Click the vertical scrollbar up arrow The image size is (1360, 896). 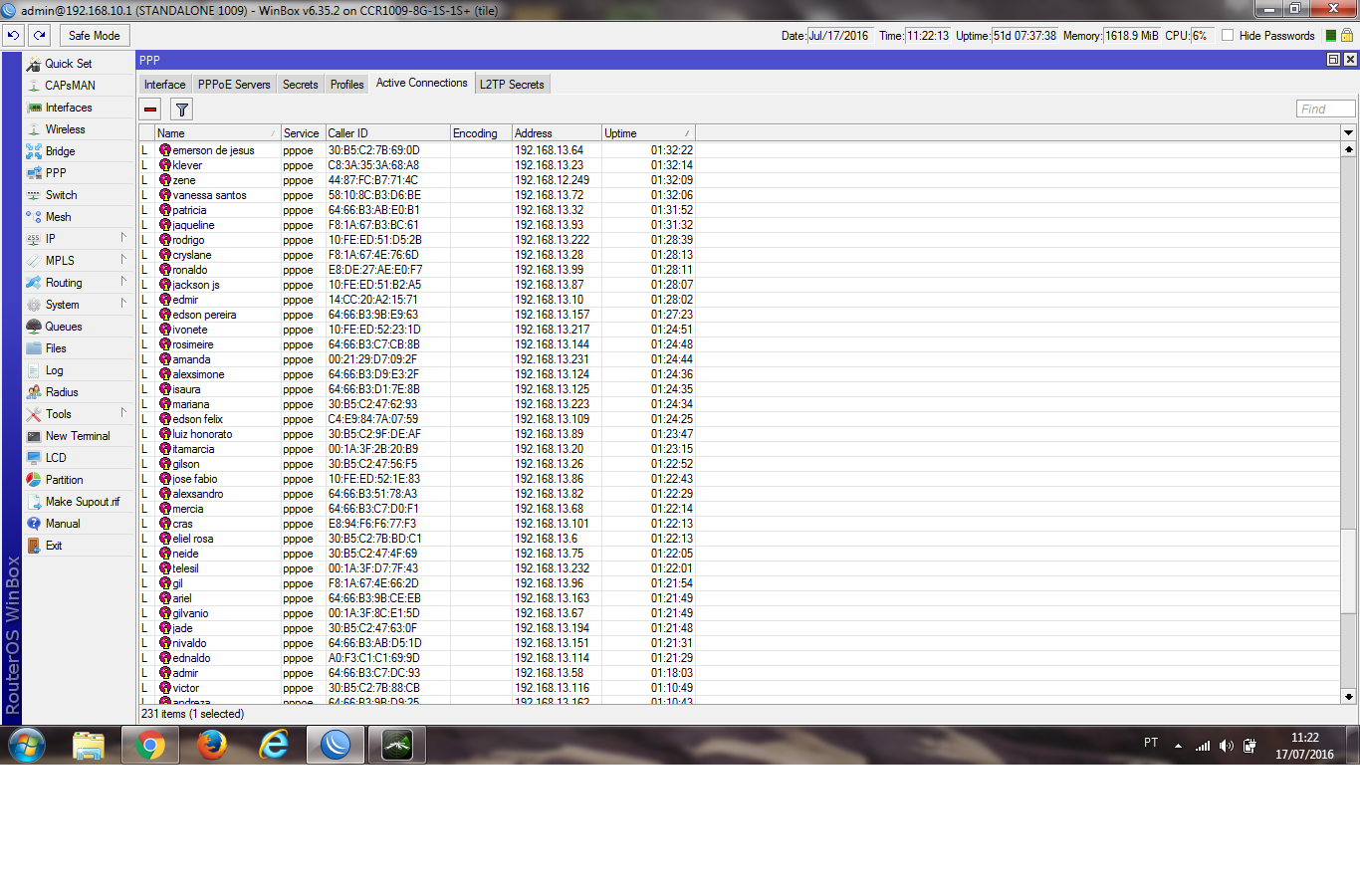pos(1349,149)
